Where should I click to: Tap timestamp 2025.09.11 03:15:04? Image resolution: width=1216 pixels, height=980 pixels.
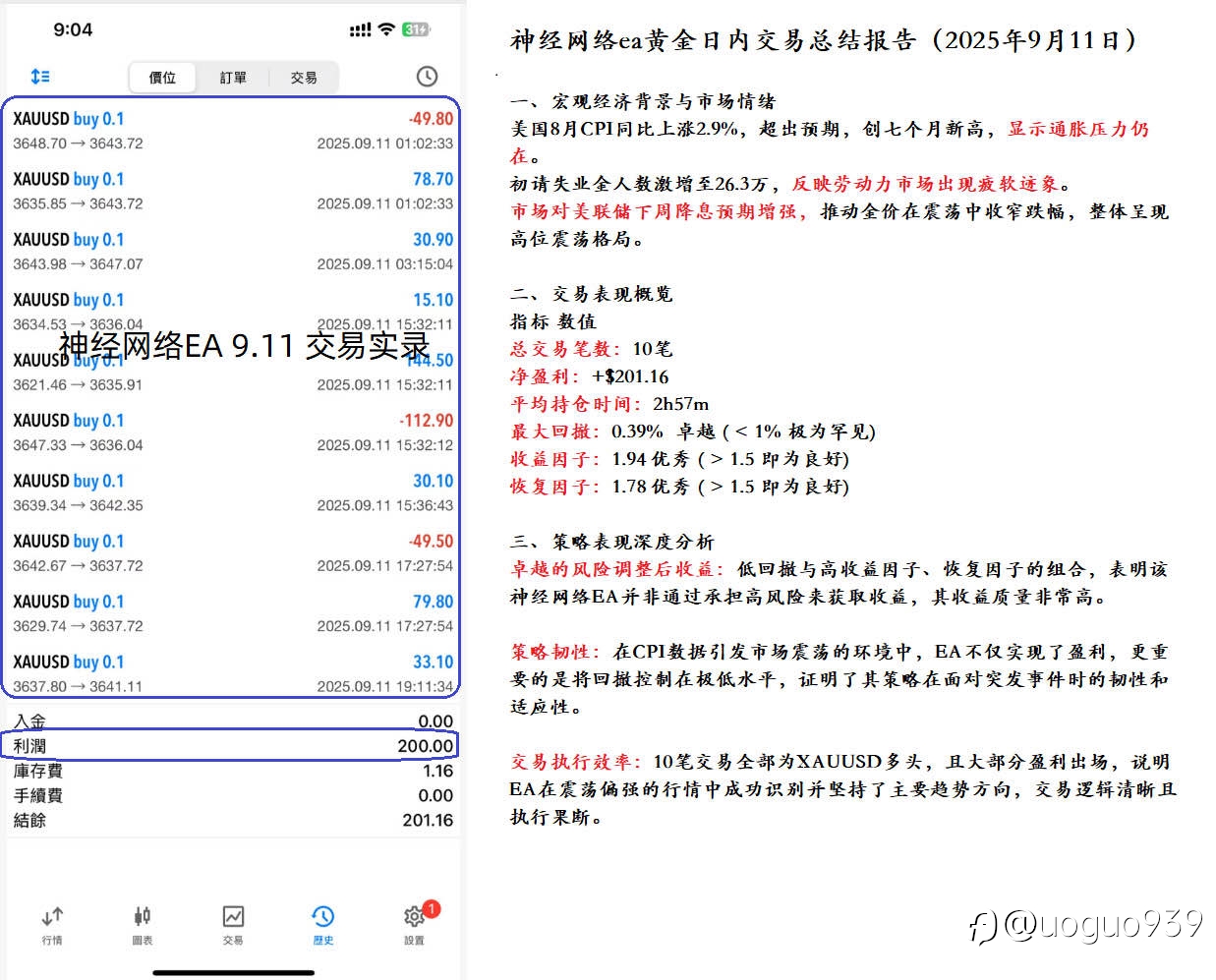(385, 264)
